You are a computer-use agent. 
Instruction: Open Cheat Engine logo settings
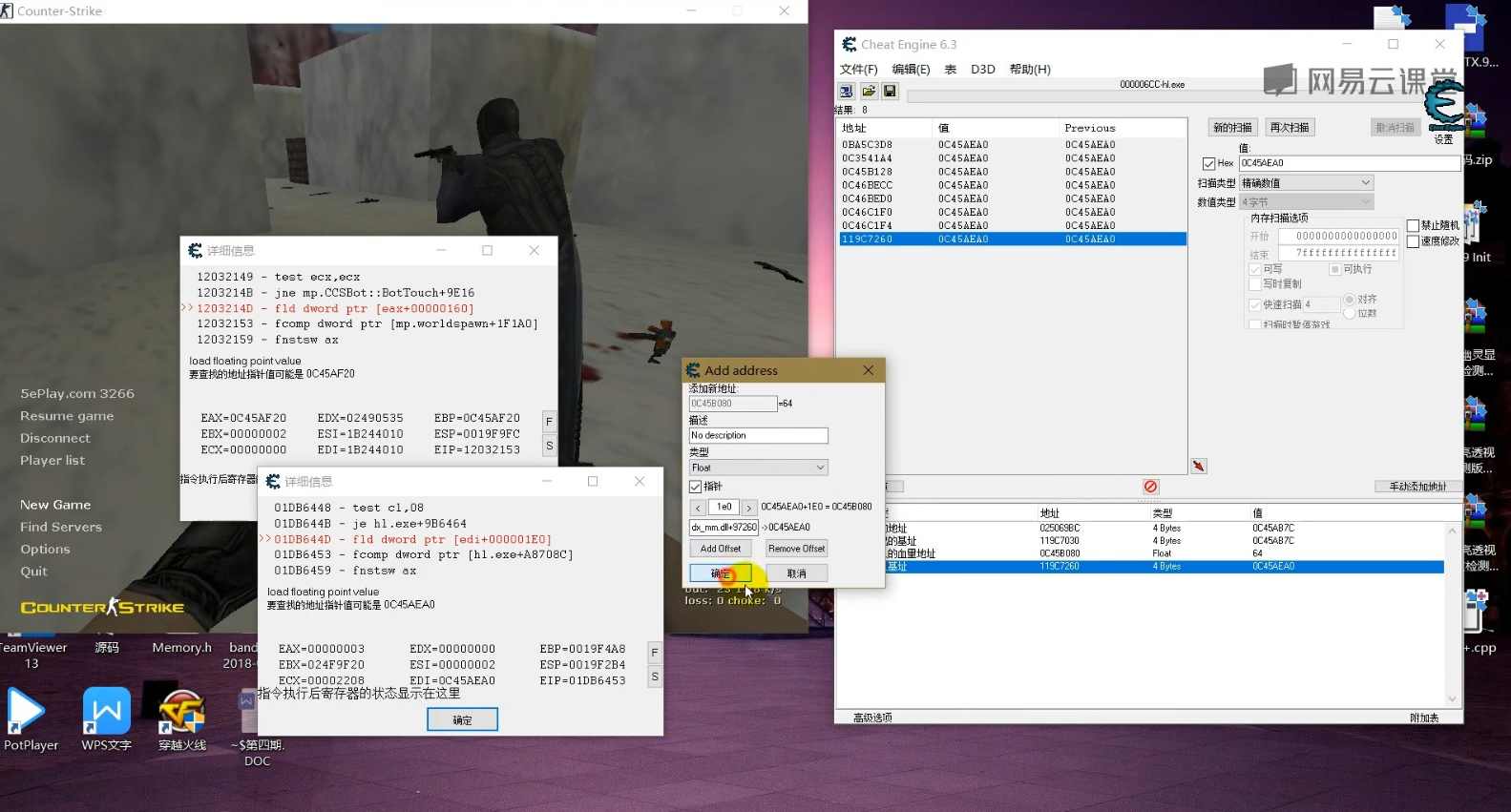[1443, 107]
